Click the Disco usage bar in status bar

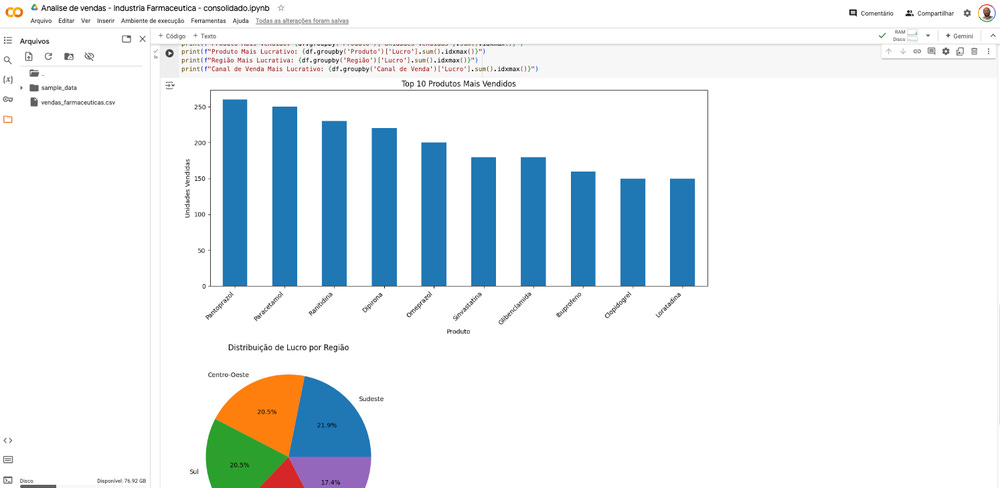[x=38, y=486]
